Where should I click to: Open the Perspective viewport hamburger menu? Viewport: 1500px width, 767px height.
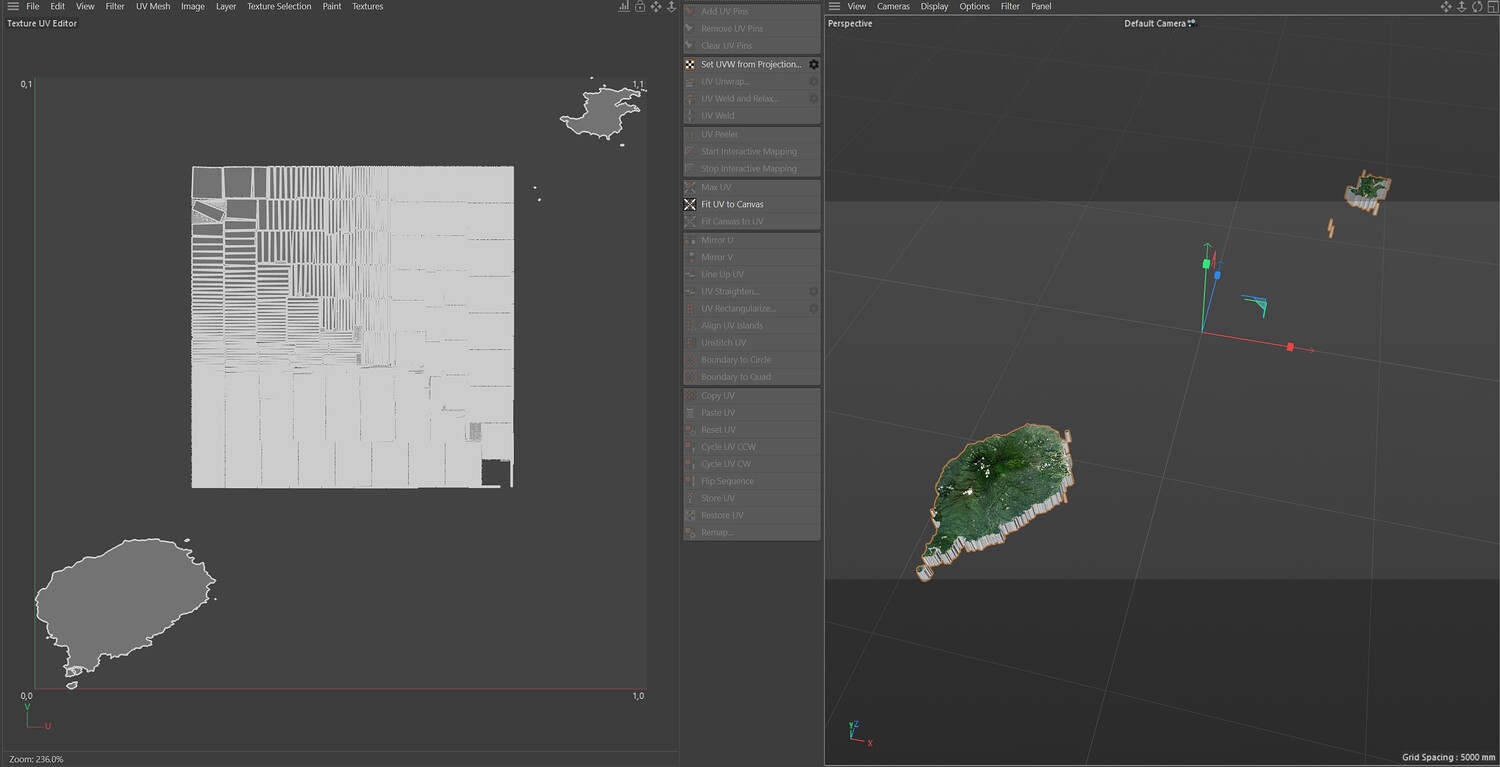pos(835,6)
